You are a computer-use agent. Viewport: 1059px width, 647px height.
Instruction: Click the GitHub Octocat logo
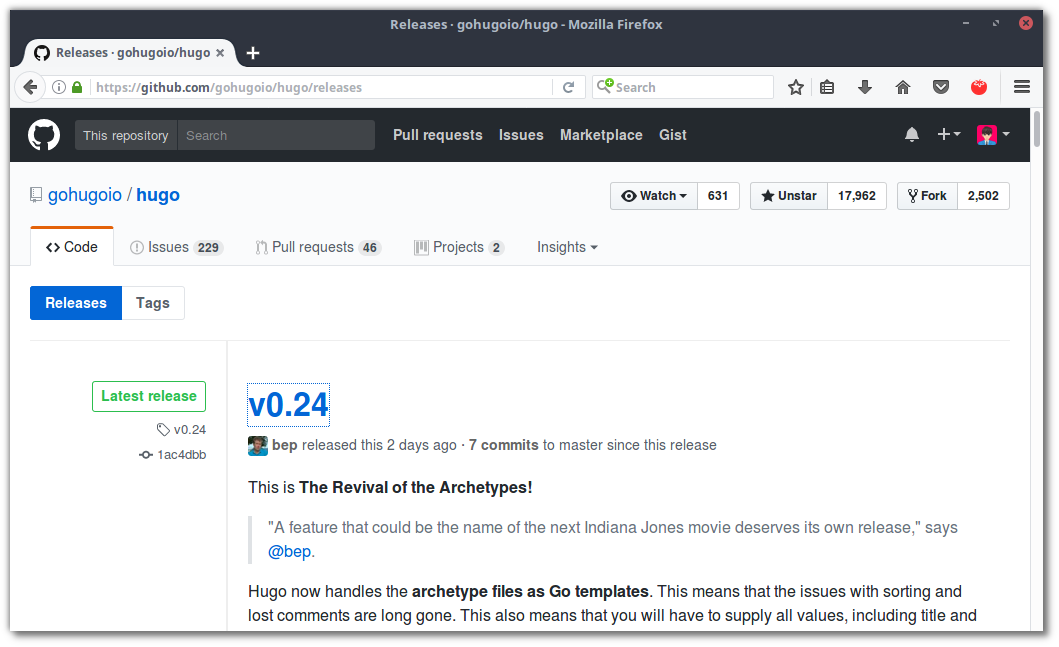pyautogui.click(x=43, y=135)
